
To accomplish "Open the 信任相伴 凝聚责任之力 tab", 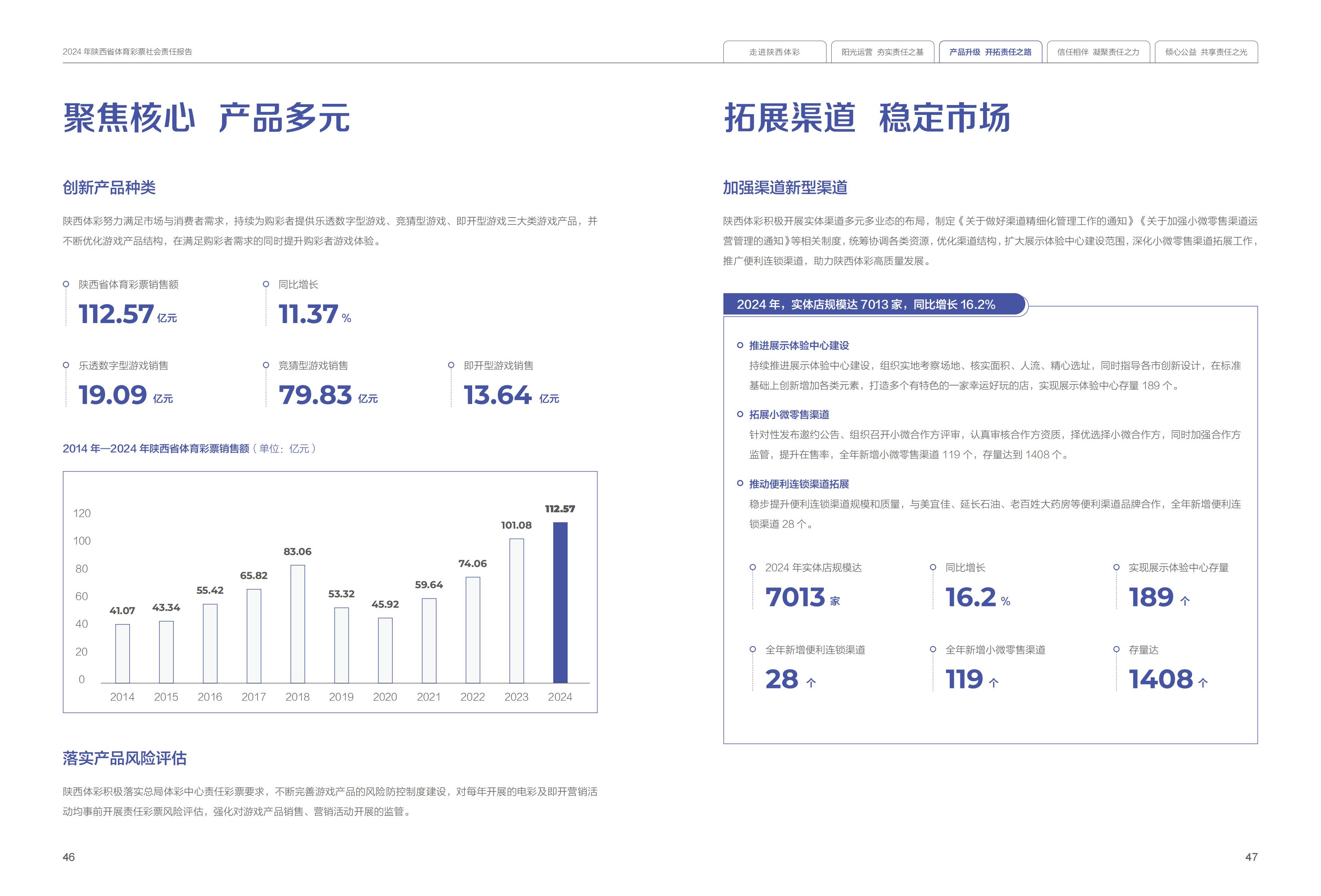I will click(x=1098, y=52).
